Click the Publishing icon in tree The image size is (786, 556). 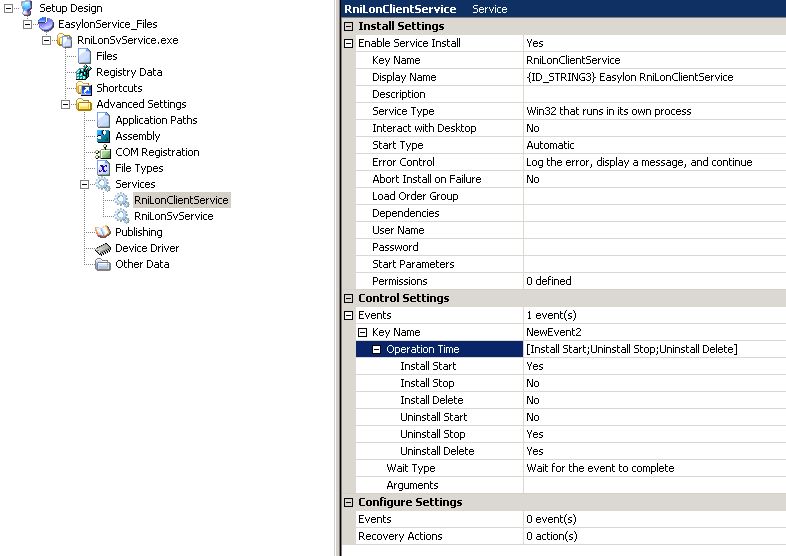(103, 232)
